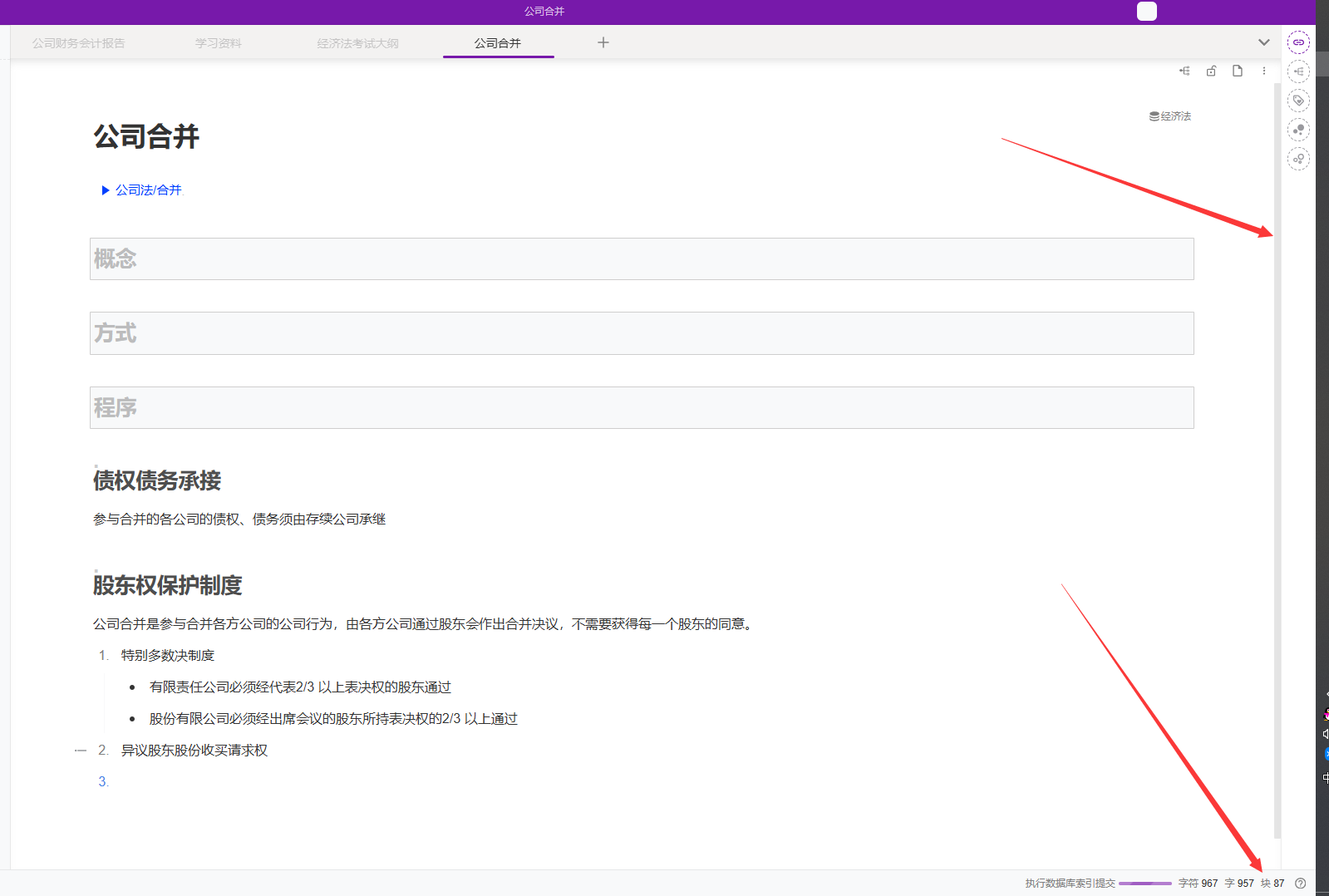
Task: Switch to the 公司财务会计报告 tab
Action: pos(79,43)
